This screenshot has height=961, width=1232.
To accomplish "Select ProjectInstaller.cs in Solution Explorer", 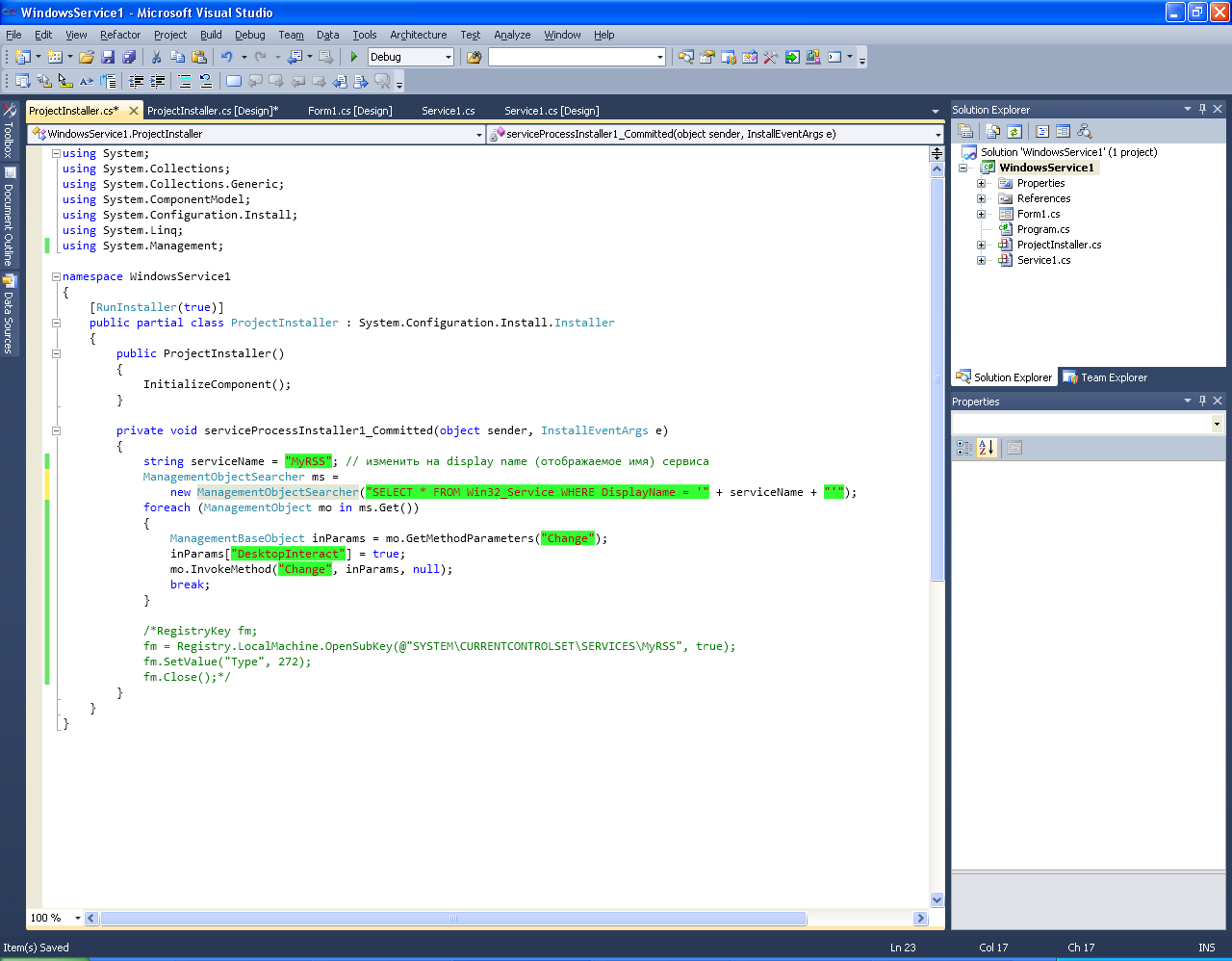I will [x=1059, y=245].
